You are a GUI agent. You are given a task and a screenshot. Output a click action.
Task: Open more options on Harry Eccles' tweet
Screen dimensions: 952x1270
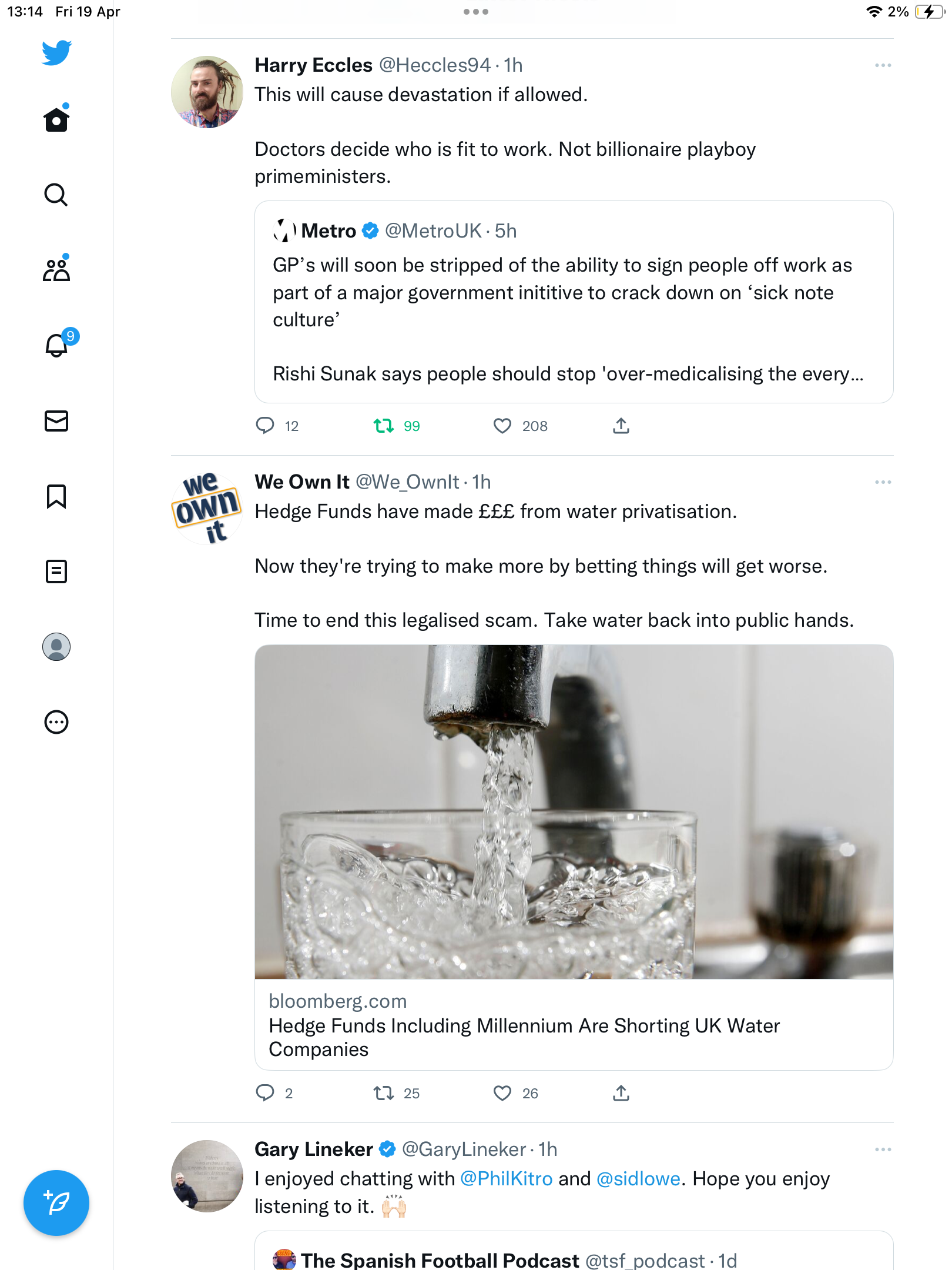tap(883, 65)
